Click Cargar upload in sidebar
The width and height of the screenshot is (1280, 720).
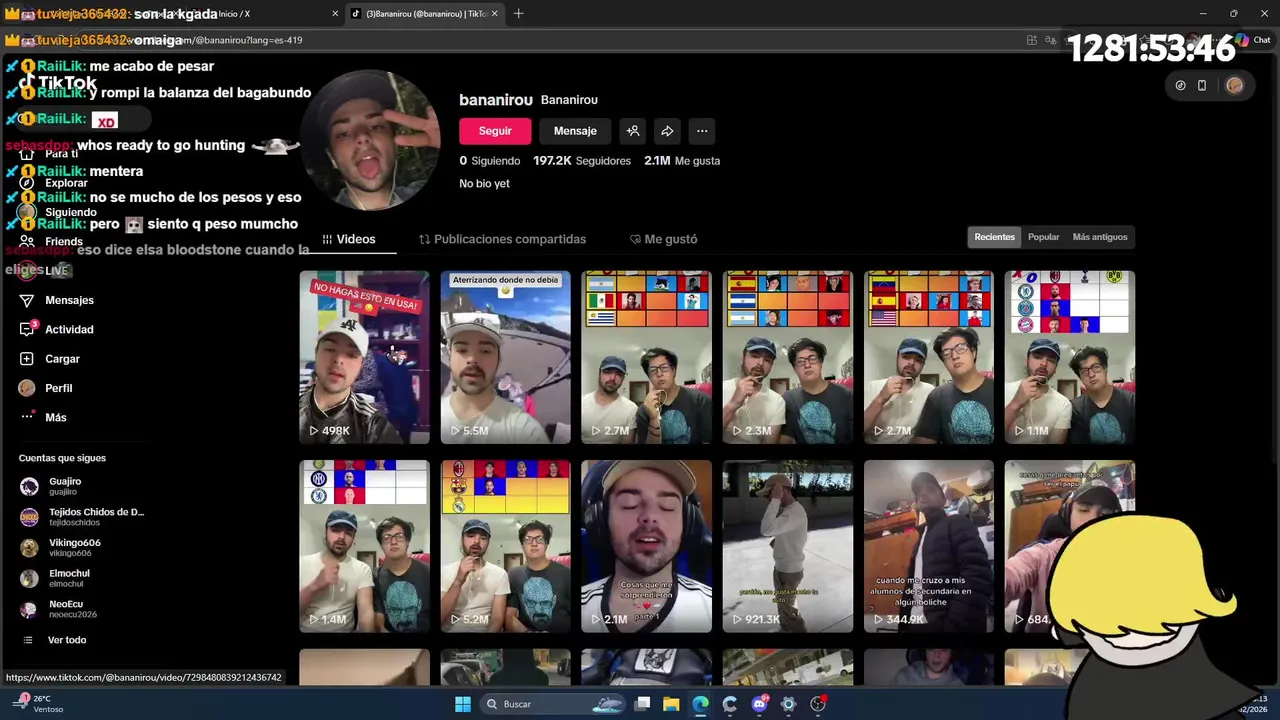pyautogui.click(x=50, y=359)
